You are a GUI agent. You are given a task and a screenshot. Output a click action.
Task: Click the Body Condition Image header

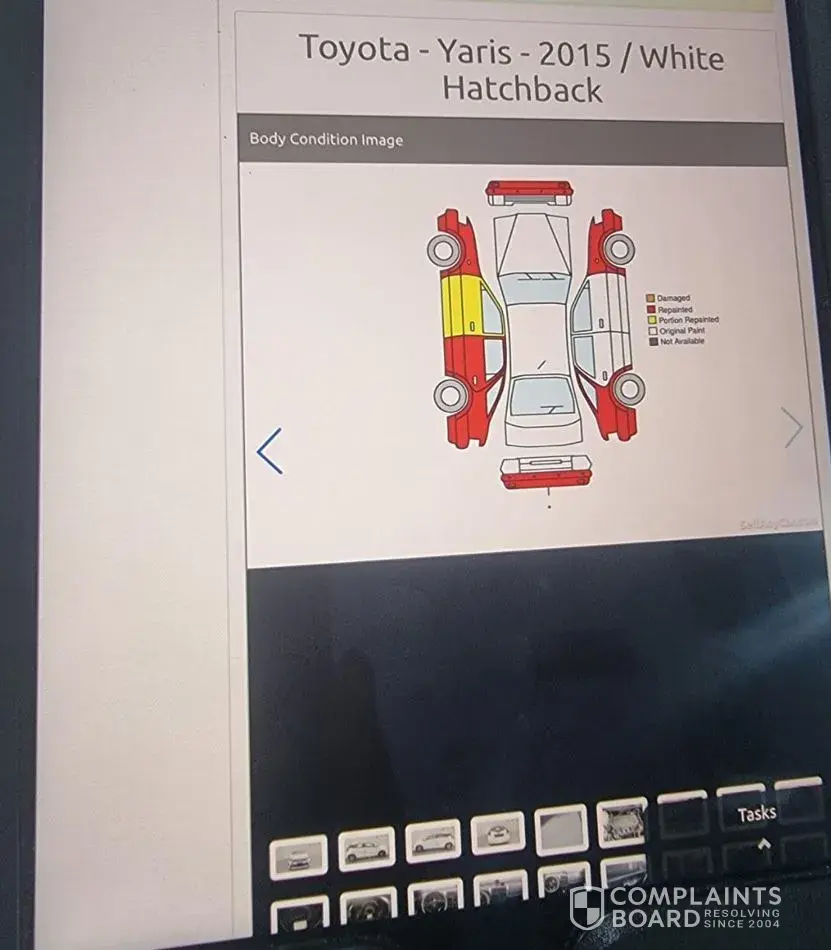click(x=512, y=139)
